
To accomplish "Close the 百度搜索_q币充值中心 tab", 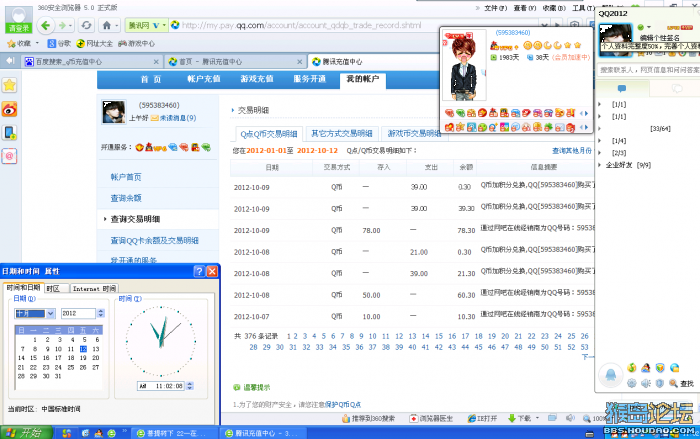I will click(156, 62).
